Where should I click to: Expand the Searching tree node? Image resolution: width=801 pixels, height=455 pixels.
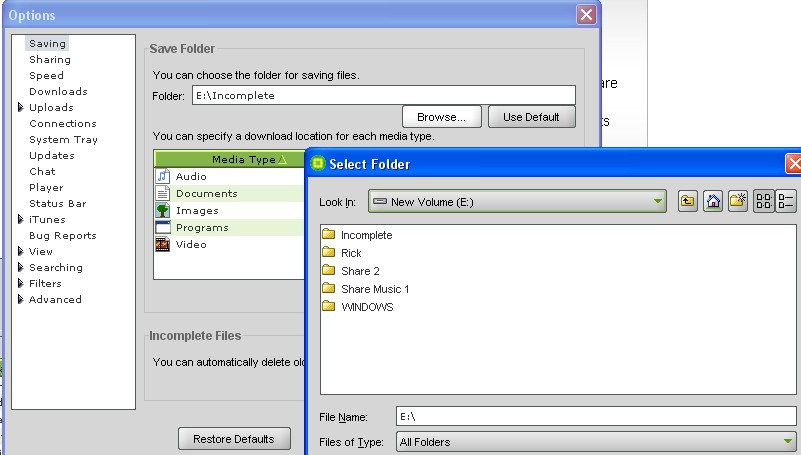[20, 267]
